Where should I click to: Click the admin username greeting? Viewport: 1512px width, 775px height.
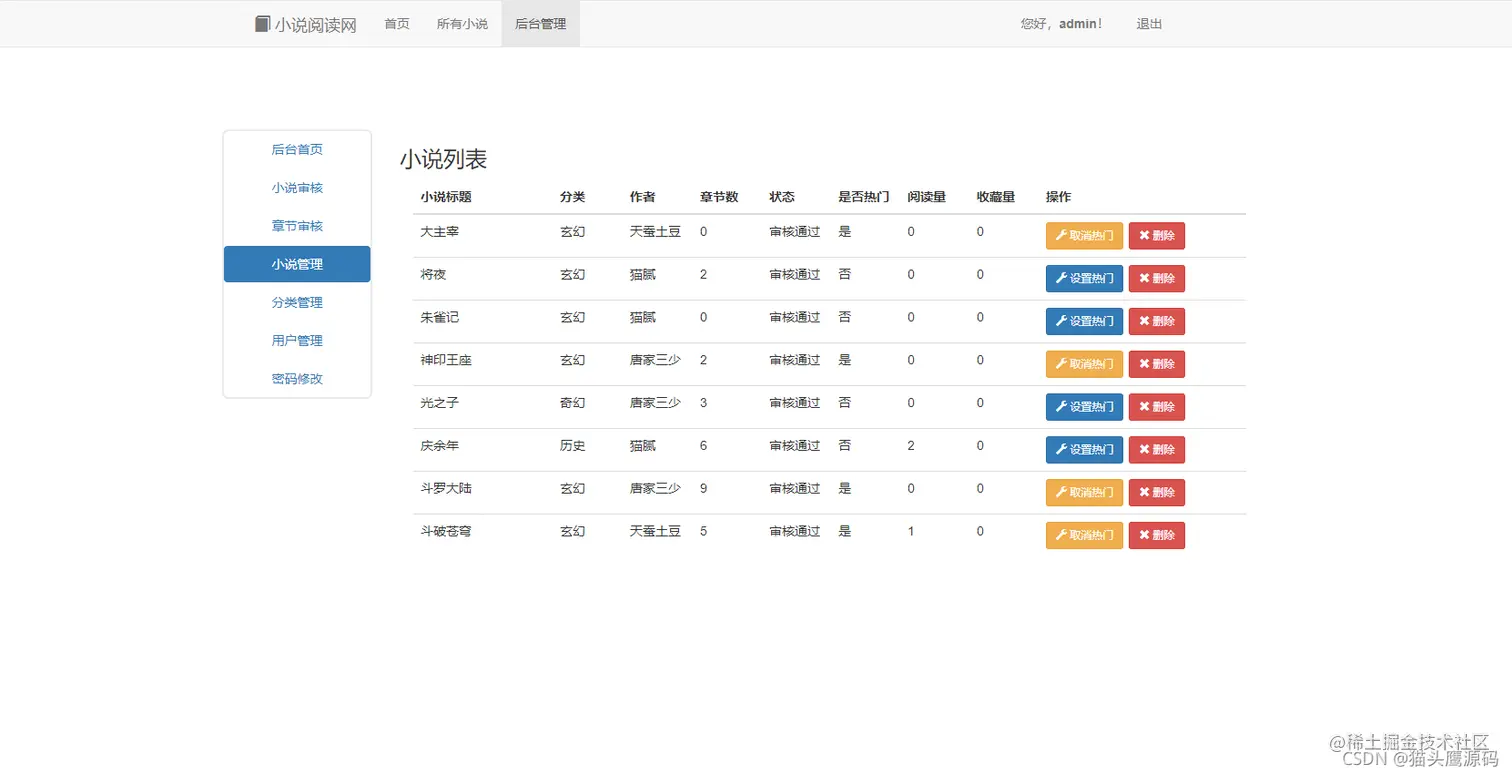[1061, 24]
